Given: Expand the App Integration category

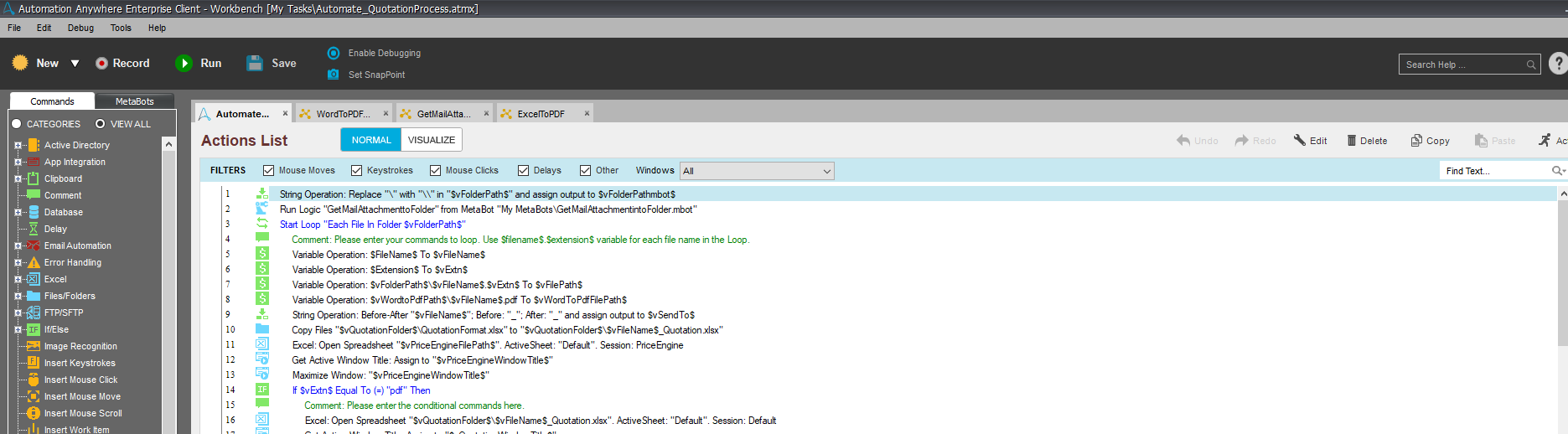Looking at the screenshot, I should pyautogui.click(x=18, y=162).
